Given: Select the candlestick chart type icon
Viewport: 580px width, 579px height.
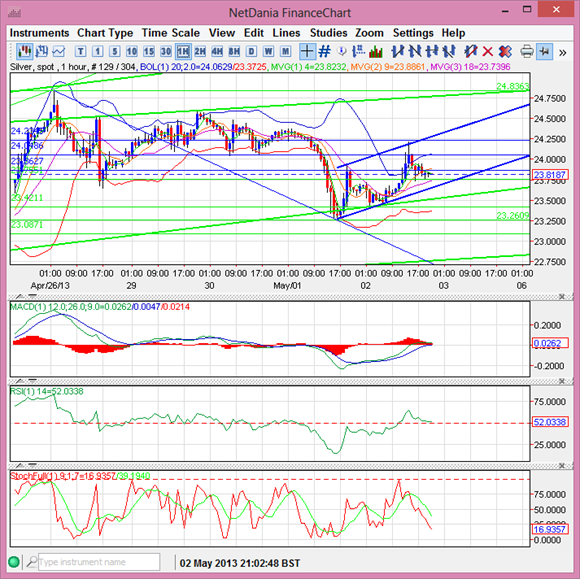Looking at the screenshot, I should coord(24,51).
